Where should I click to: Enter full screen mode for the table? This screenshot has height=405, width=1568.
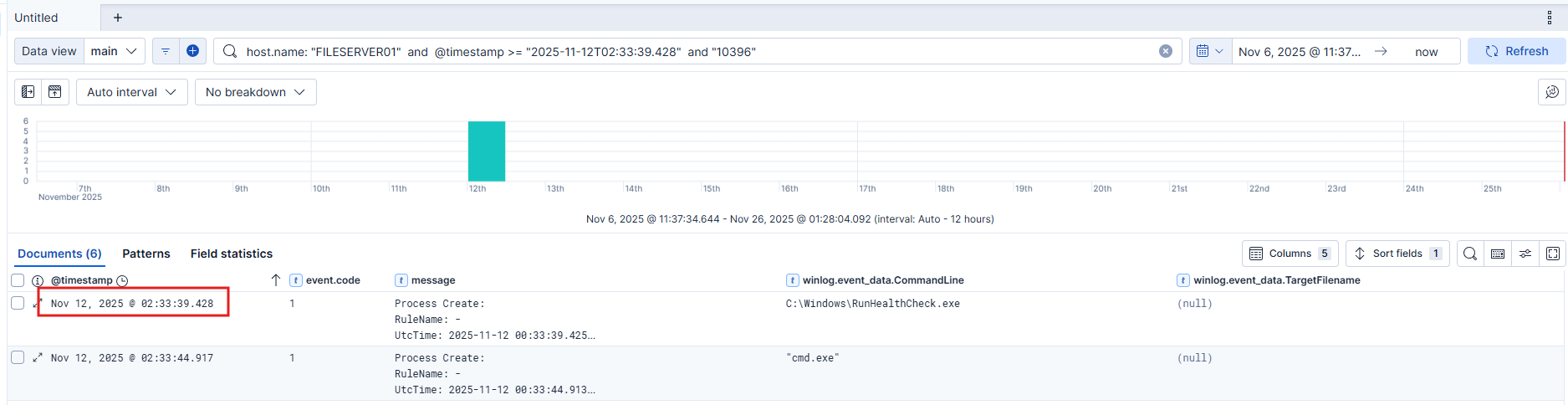pyautogui.click(x=1553, y=254)
